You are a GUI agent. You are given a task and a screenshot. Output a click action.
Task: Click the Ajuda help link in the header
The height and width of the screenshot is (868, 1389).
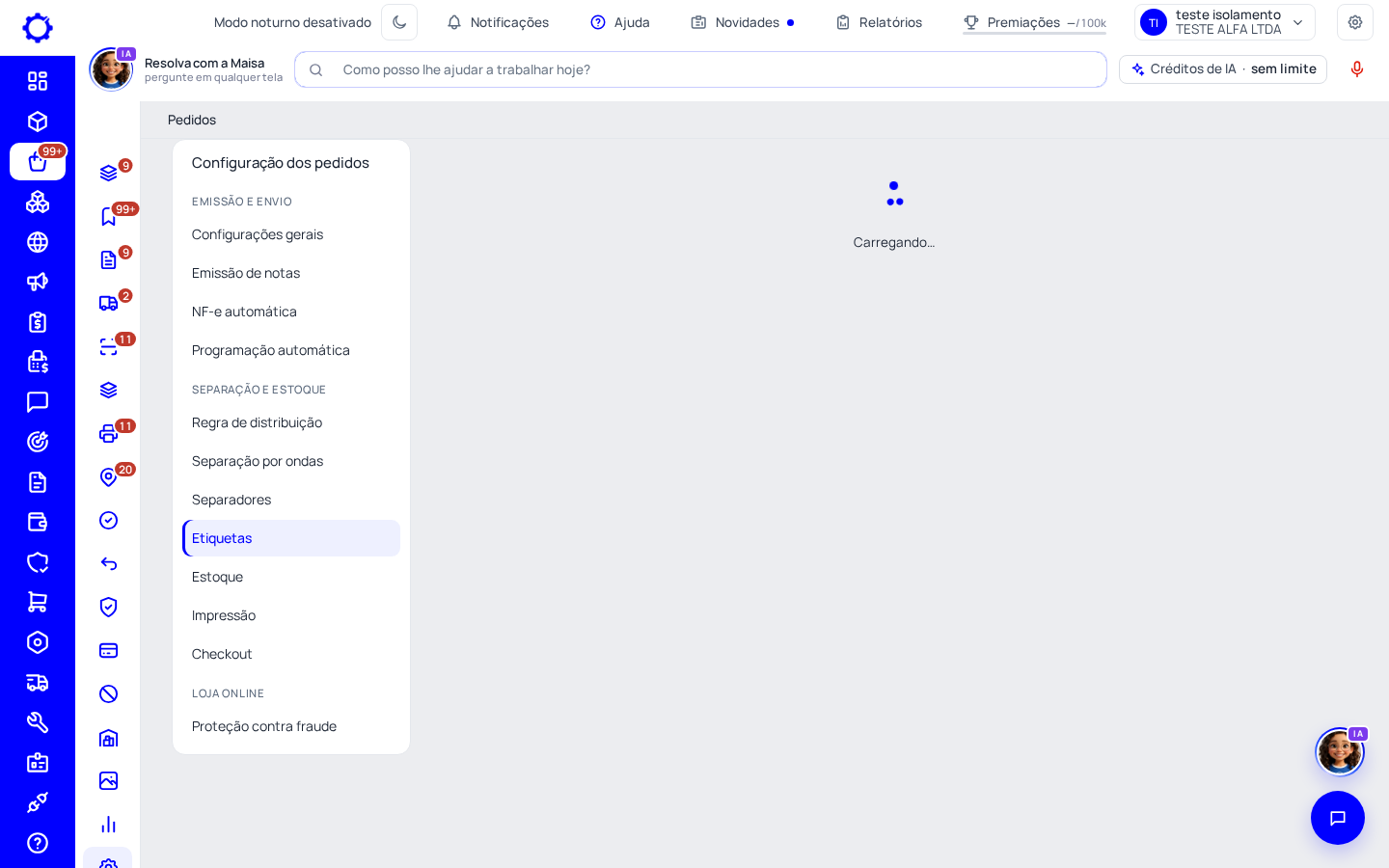pos(620,22)
